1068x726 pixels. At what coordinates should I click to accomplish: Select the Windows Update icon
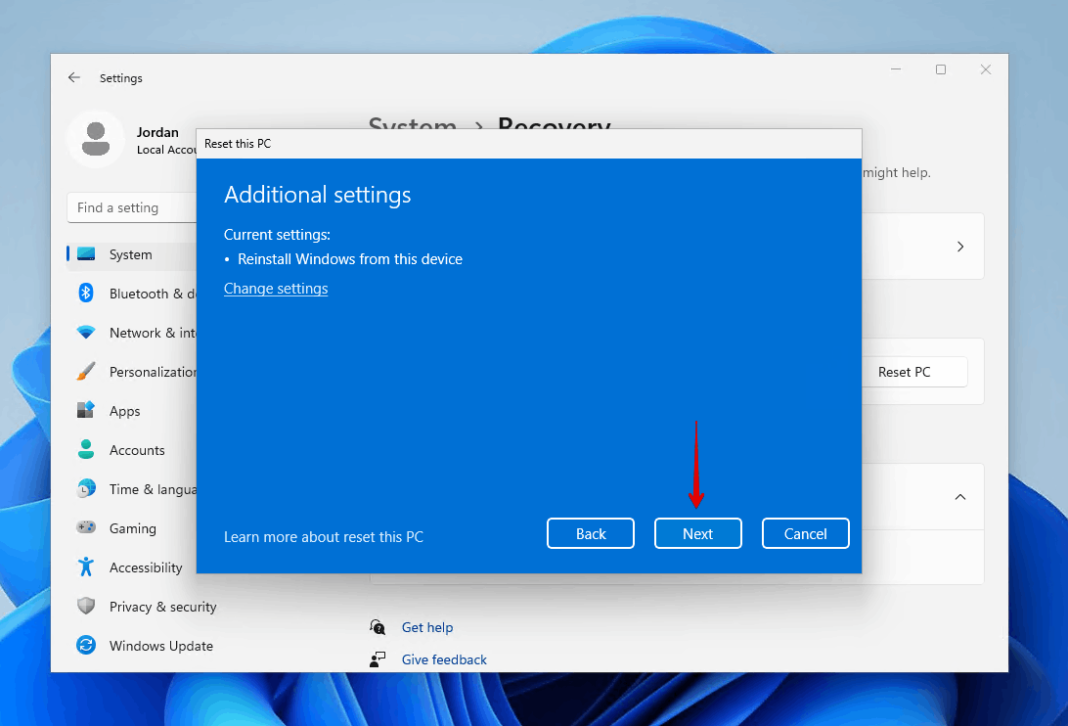tap(90, 645)
